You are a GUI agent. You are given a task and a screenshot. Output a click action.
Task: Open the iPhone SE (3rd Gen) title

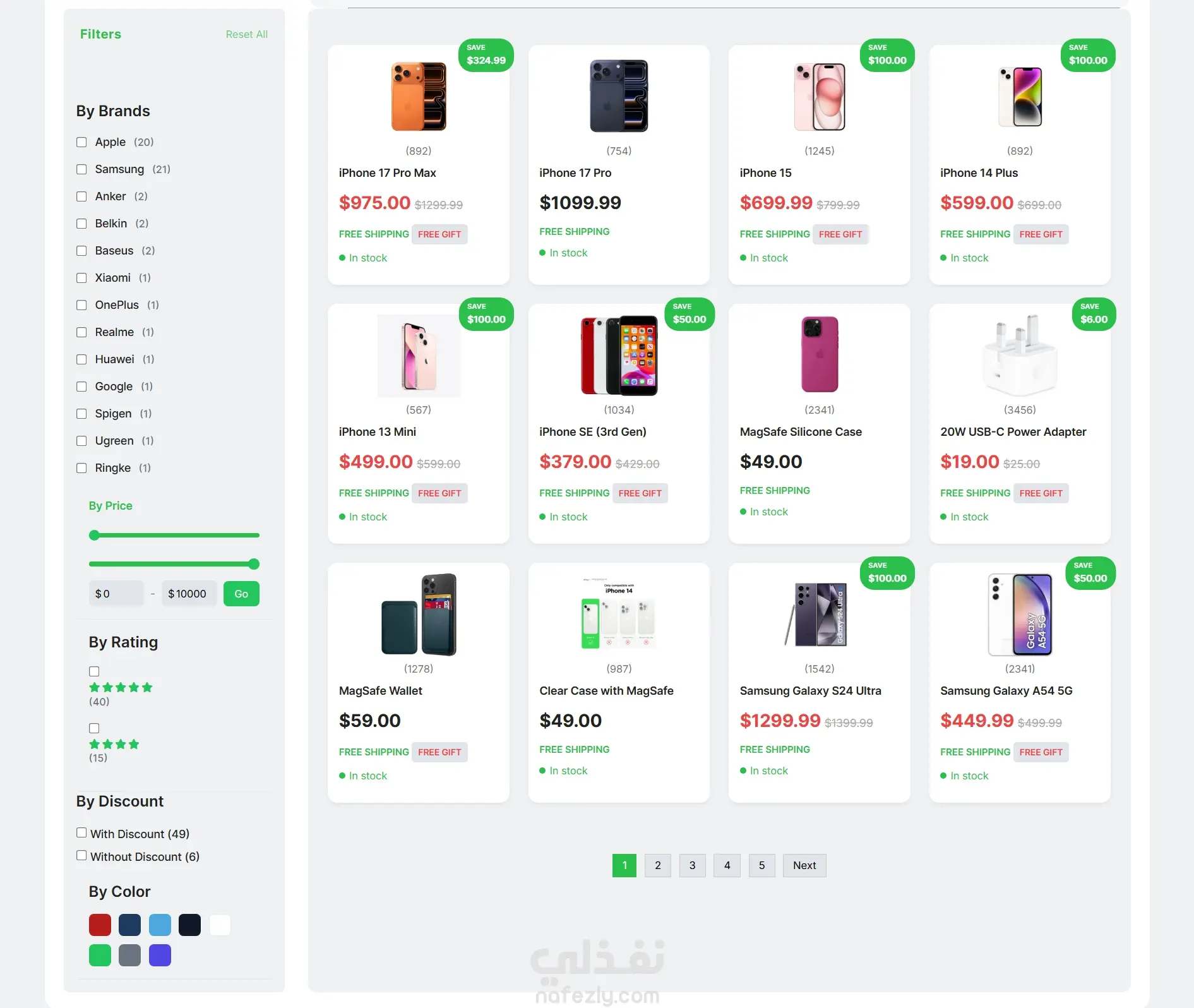pyautogui.click(x=593, y=432)
